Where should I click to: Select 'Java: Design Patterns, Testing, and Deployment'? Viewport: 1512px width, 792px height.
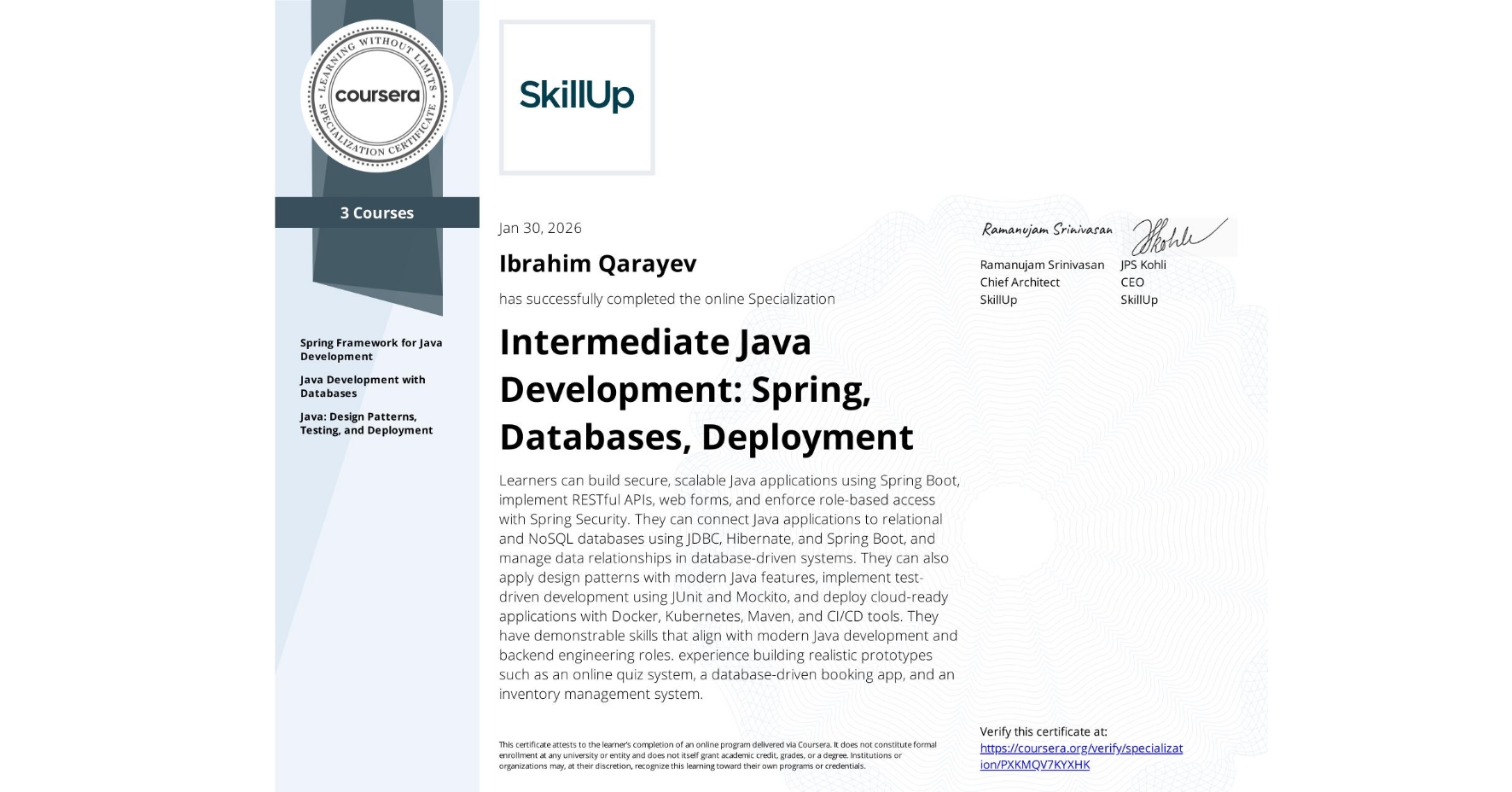tap(366, 423)
